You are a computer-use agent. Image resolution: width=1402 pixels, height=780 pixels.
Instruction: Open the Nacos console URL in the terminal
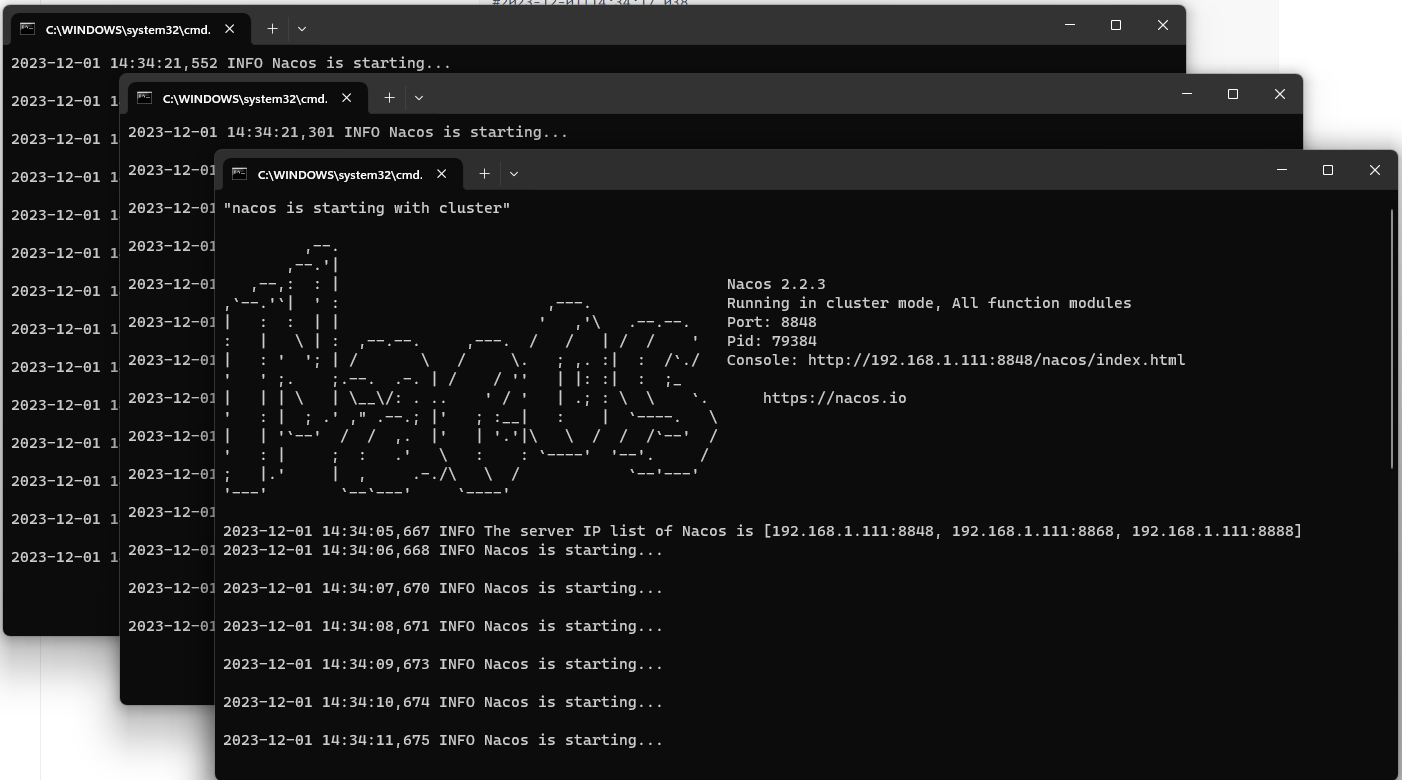(x=996, y=360)
